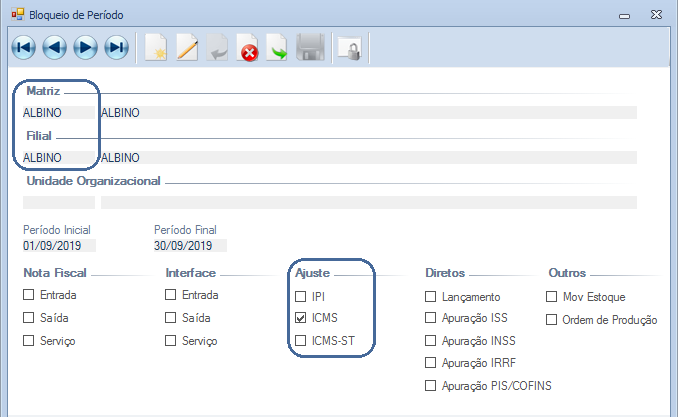
Task: Uncheck the ICMS adjustment checkbox
Action: click(x=301, y=318)
